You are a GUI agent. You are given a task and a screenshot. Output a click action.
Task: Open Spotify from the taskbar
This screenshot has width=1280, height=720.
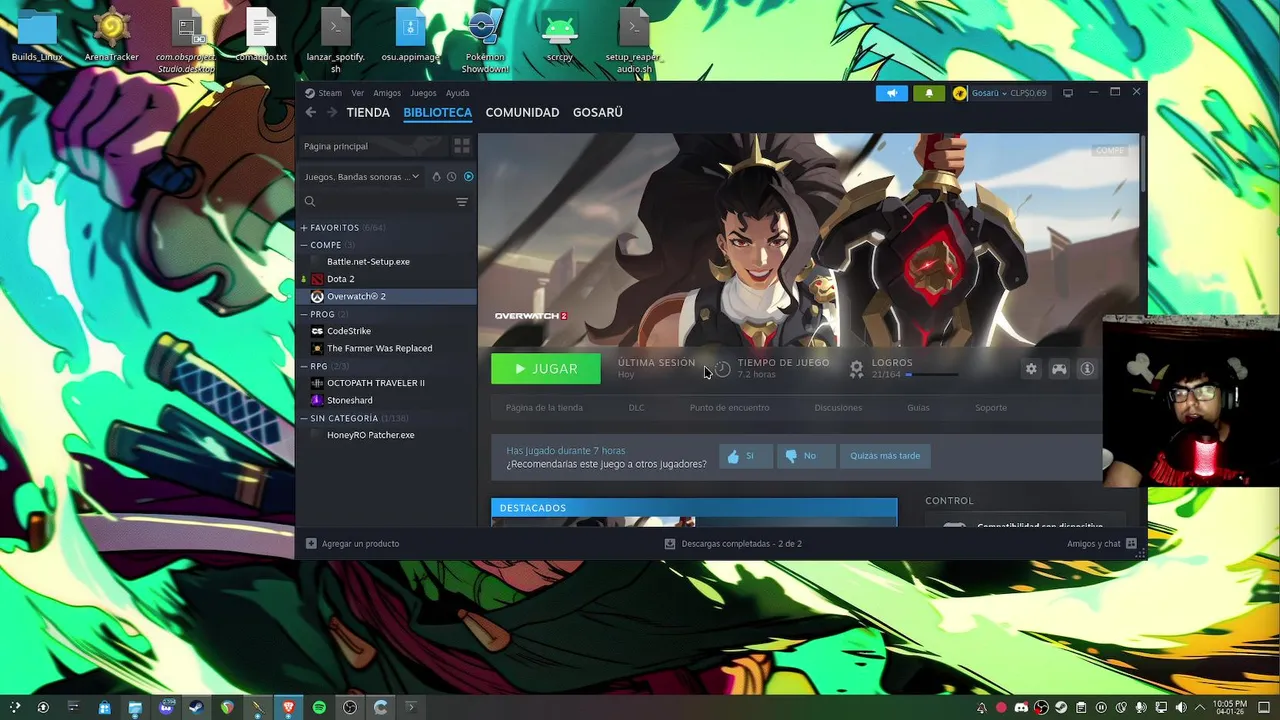(x=319, y=707)
